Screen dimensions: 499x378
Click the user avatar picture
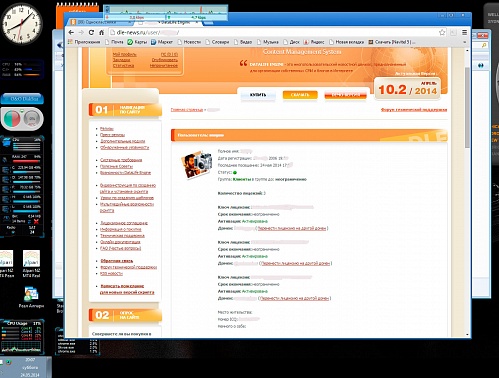pyautogui.click(x=197, y=164)
